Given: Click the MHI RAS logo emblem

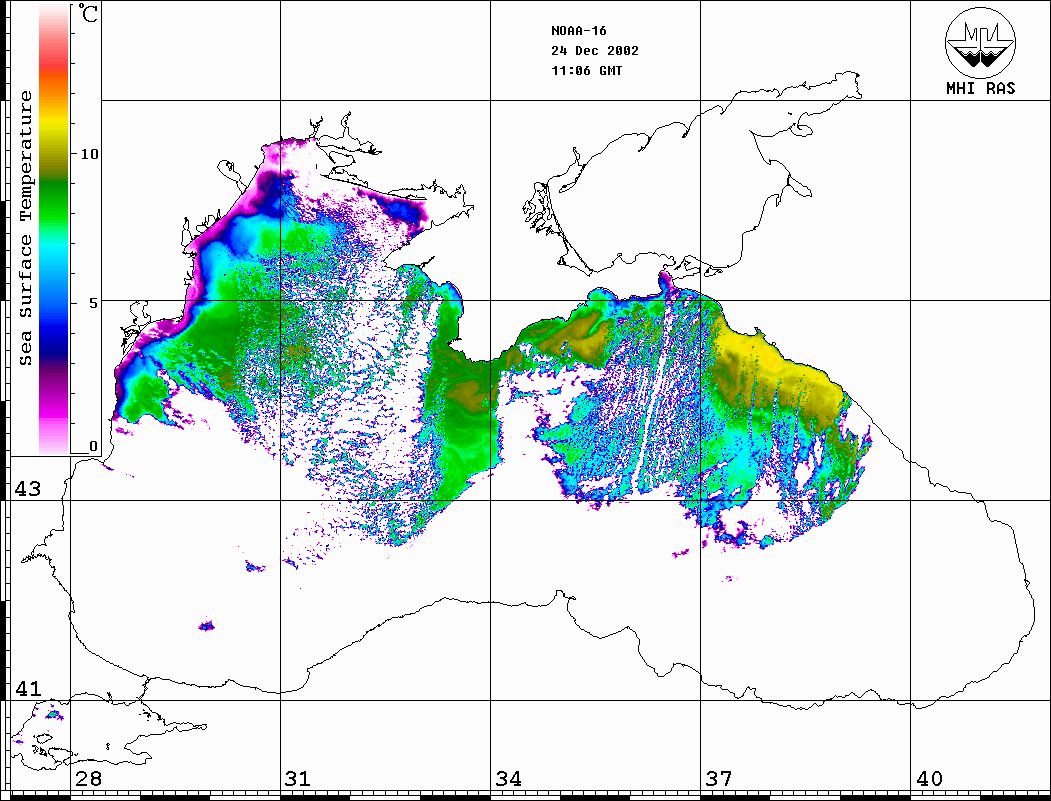Looking at the screenshot, I should [x=980, y=42].
